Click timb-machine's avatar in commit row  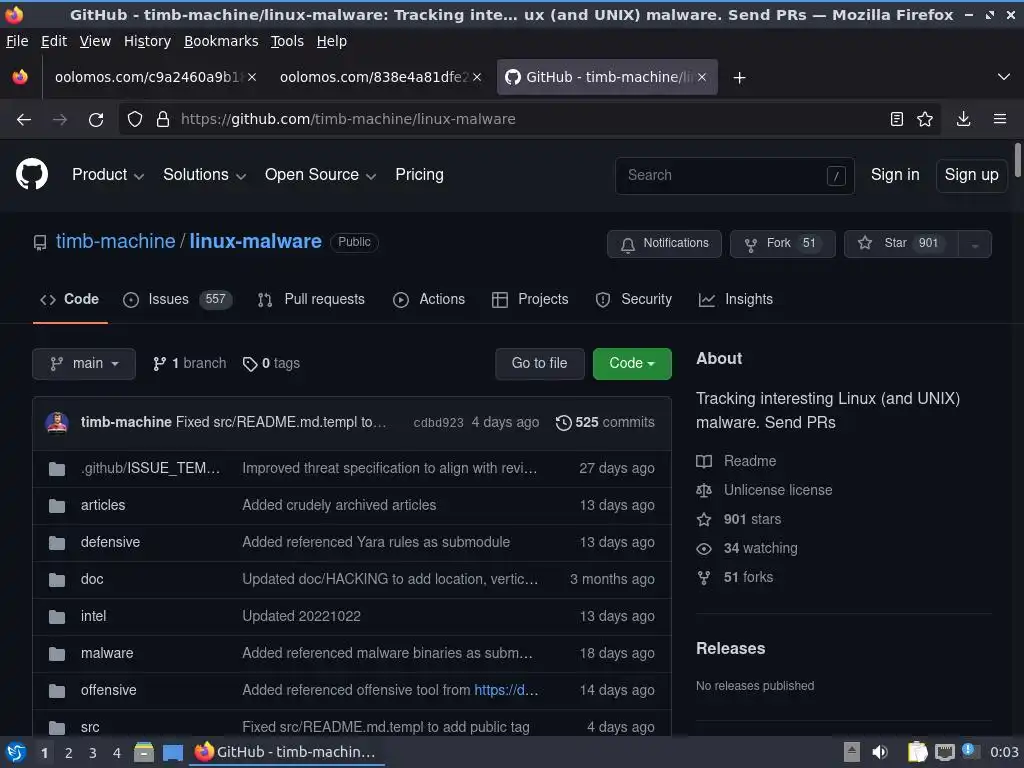point(57,423)
